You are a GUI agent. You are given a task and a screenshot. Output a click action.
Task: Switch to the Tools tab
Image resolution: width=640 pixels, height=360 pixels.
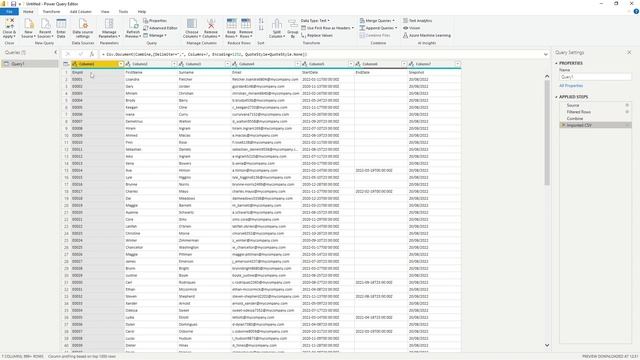point(123,12)
